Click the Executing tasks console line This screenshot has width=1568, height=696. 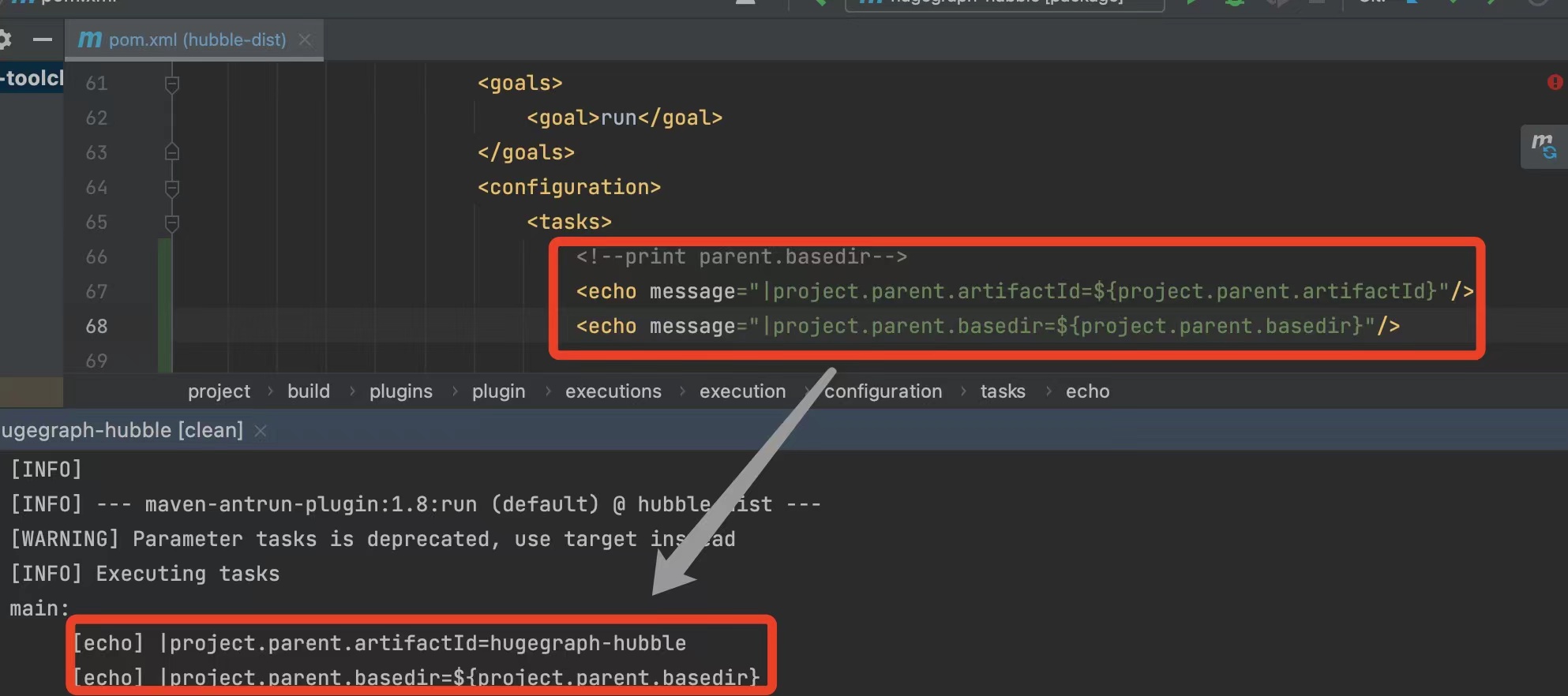145,574
